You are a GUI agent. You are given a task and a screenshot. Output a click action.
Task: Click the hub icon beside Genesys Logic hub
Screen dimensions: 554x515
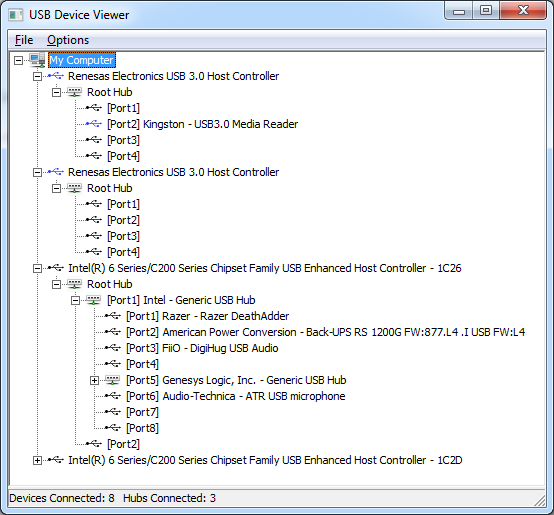tap(113, 380)
